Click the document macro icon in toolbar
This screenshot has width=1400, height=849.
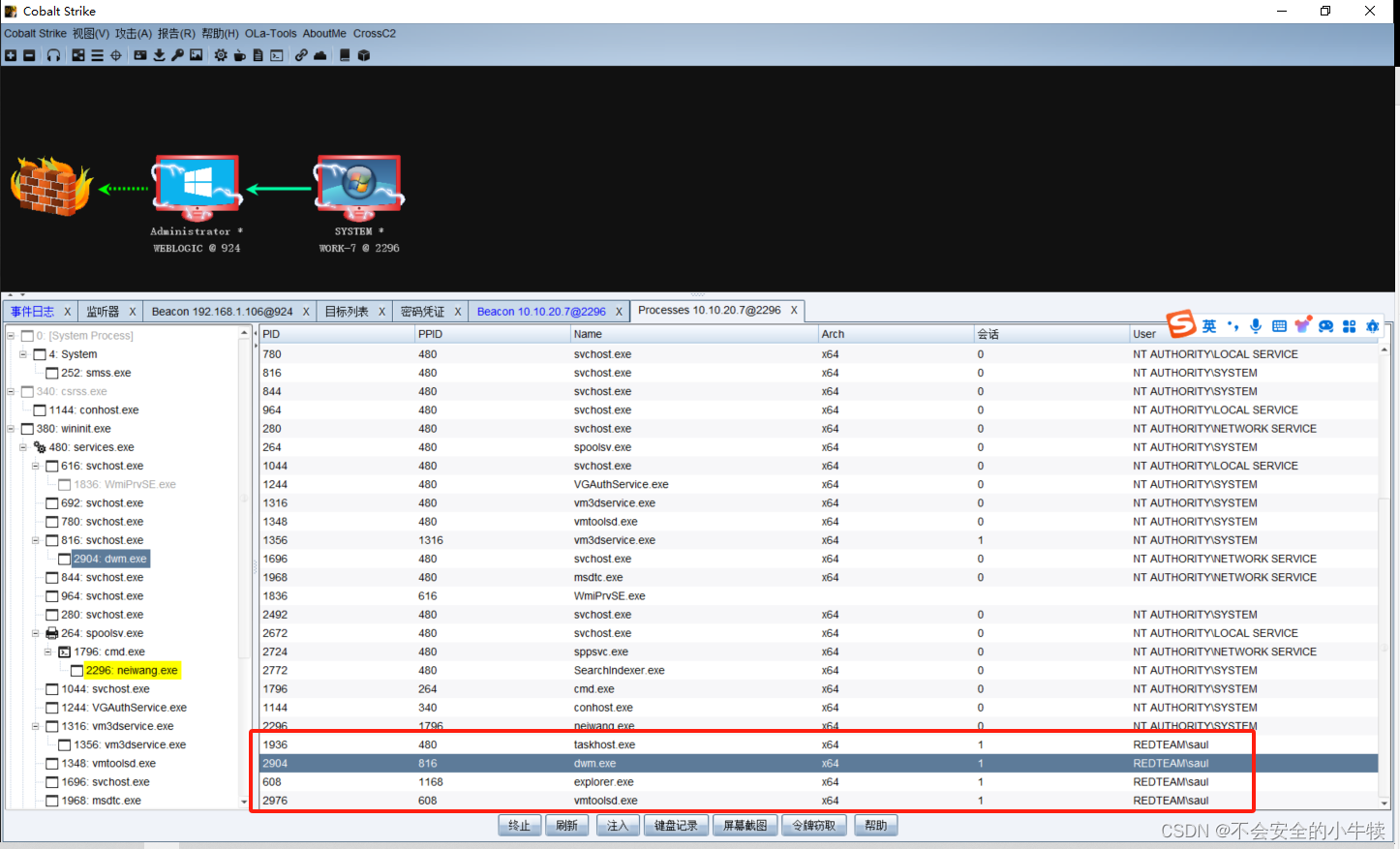pyautogui.click(x=258, y=55)
